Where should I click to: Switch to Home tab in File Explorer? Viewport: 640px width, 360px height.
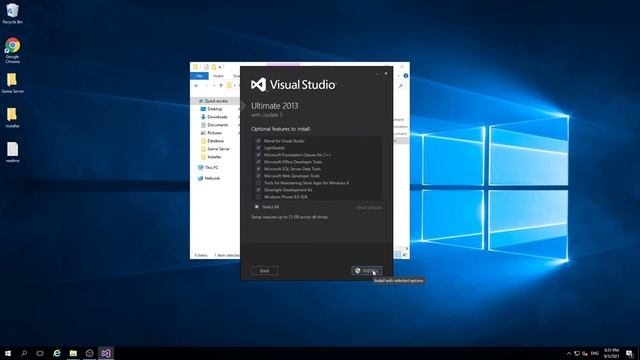[x=218, y=76]
